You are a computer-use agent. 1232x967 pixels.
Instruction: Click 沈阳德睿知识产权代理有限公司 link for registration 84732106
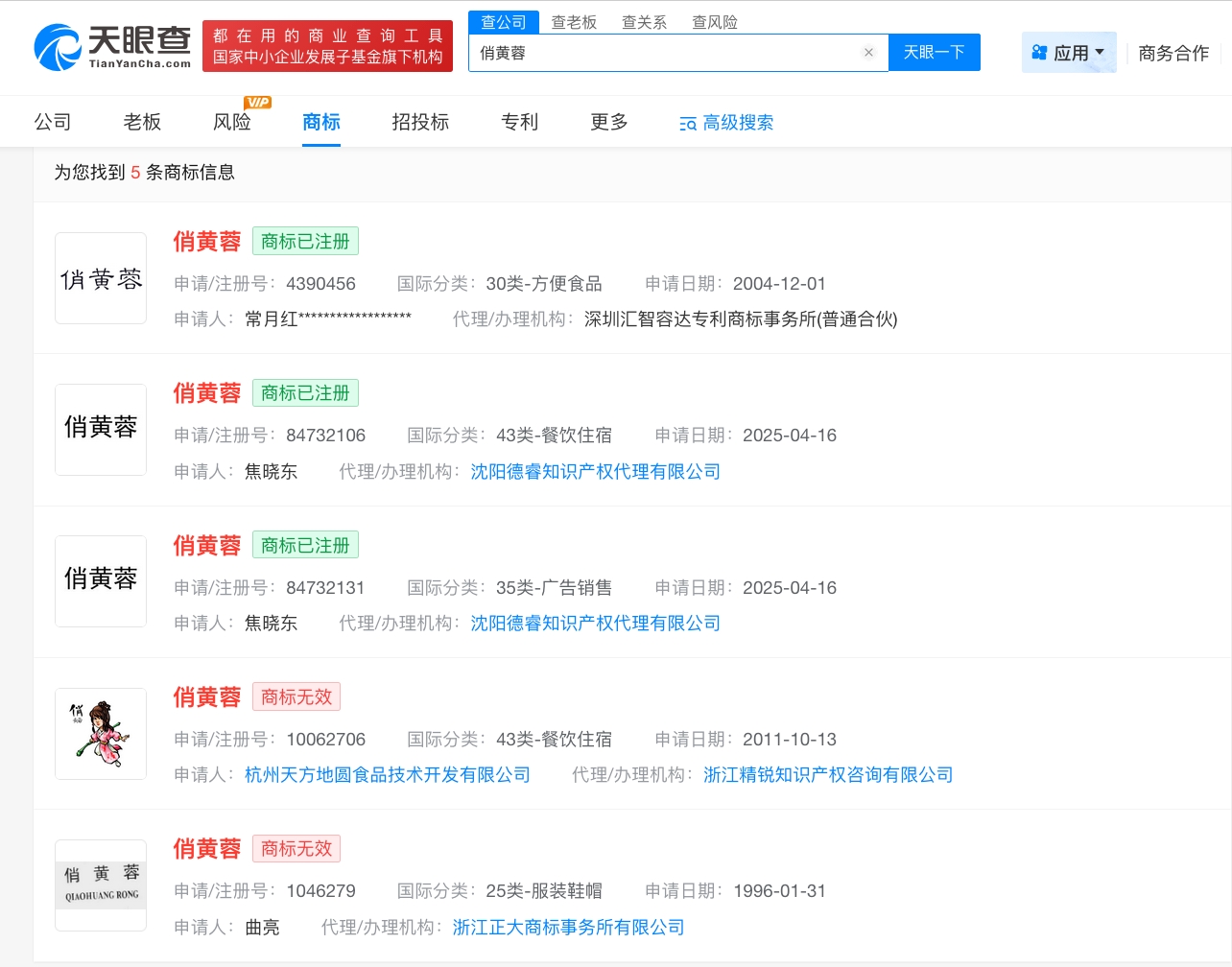595,471
